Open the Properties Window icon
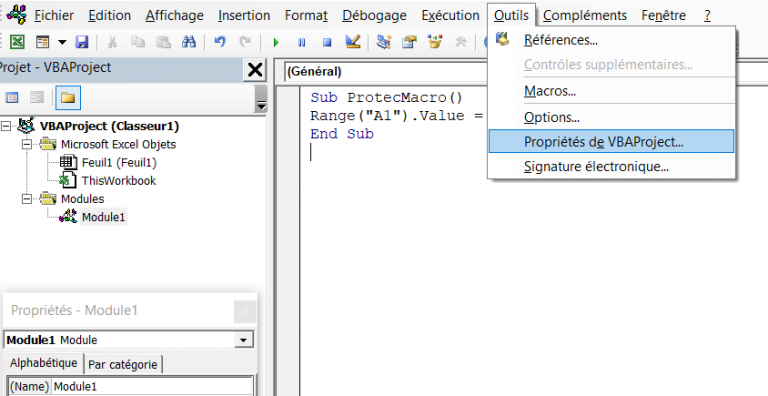This screenshot has width=768, height=396. click(409, 42)
